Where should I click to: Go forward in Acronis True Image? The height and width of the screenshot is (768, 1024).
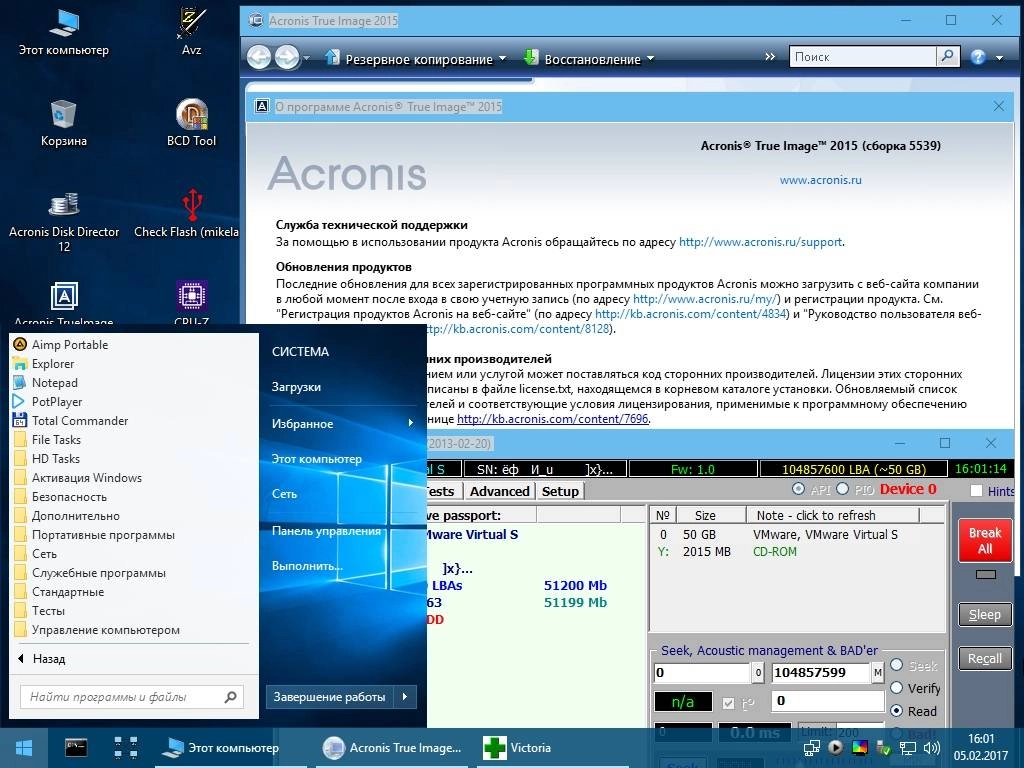287,57
